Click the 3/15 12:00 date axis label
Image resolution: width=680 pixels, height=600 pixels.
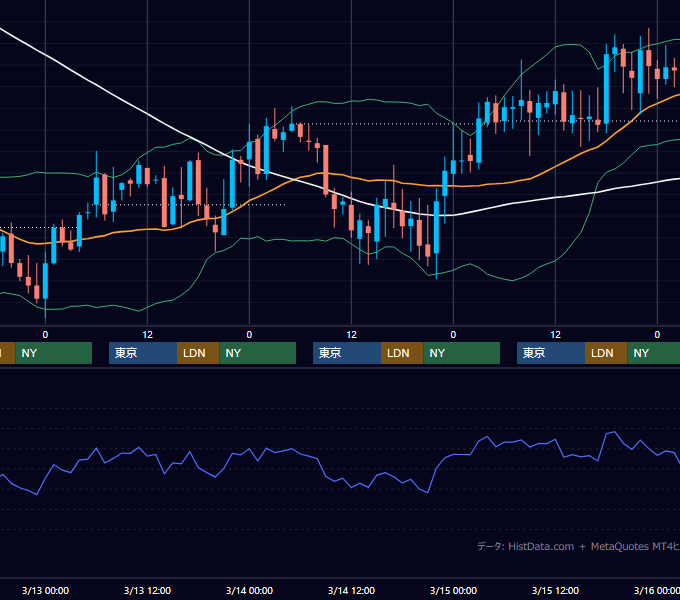(556, 590)
